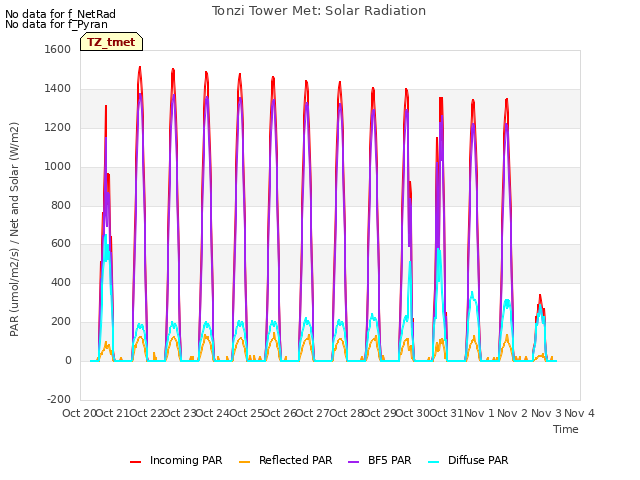Click the Time x-axis label
Viewport: 640px width, 480px height.
566,429
